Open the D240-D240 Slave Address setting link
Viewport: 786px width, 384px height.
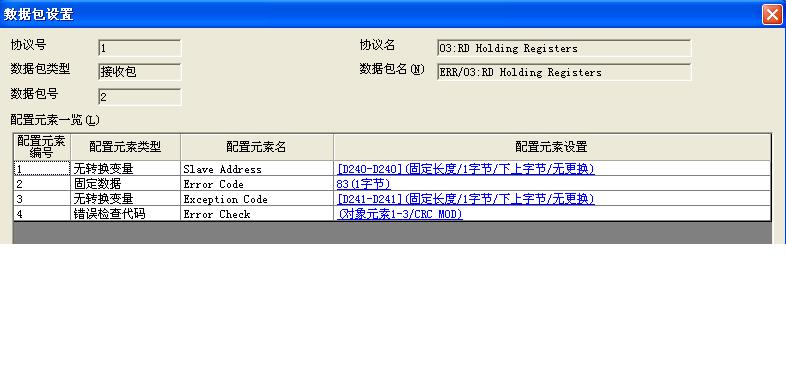(x=466, y=169)
